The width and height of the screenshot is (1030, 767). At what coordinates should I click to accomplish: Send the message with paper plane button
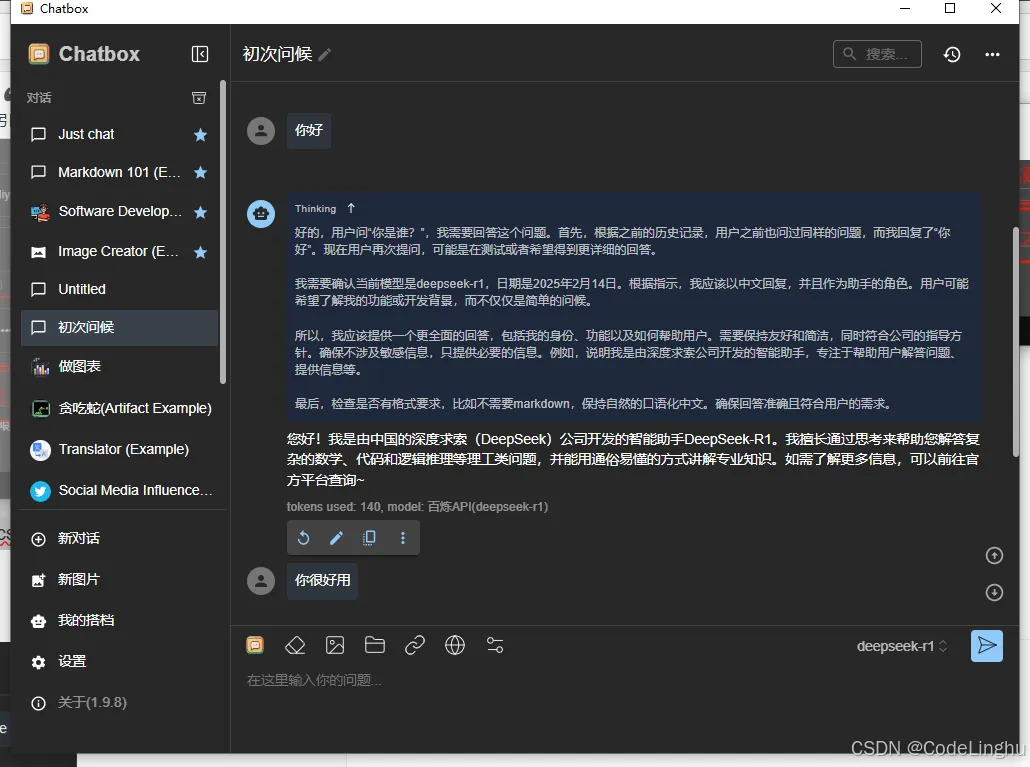click(987, 646)
